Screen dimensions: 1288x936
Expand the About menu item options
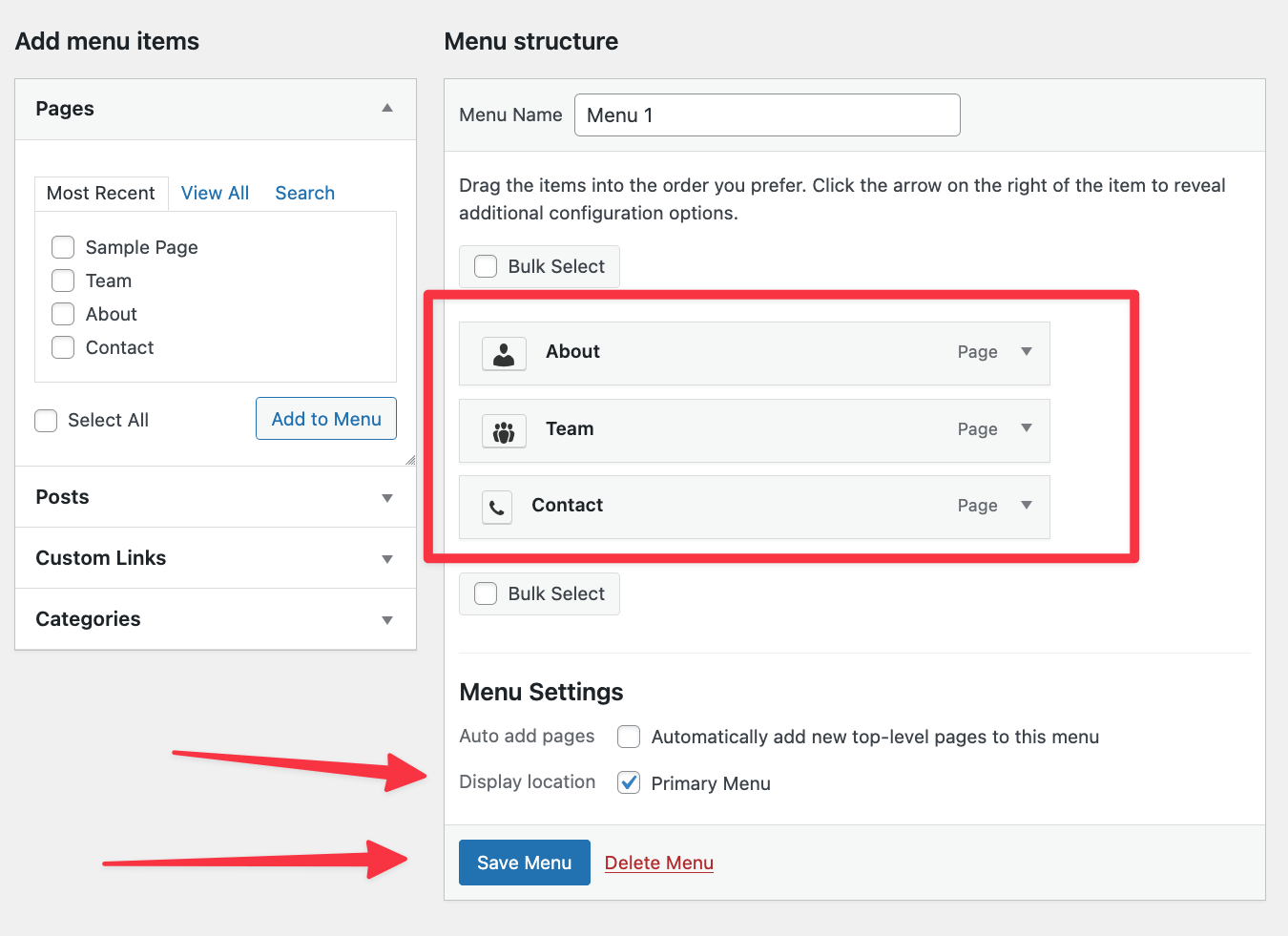[1027, 352]
